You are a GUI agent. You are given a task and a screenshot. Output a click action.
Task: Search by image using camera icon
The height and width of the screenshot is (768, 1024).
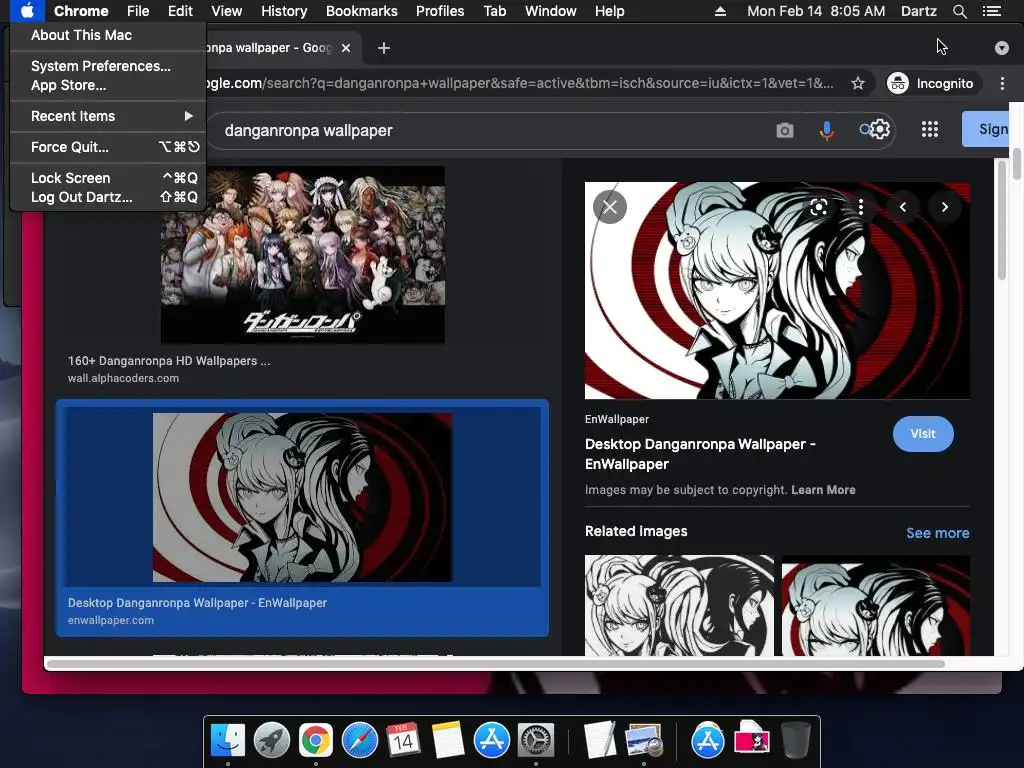tap(784, 131)
